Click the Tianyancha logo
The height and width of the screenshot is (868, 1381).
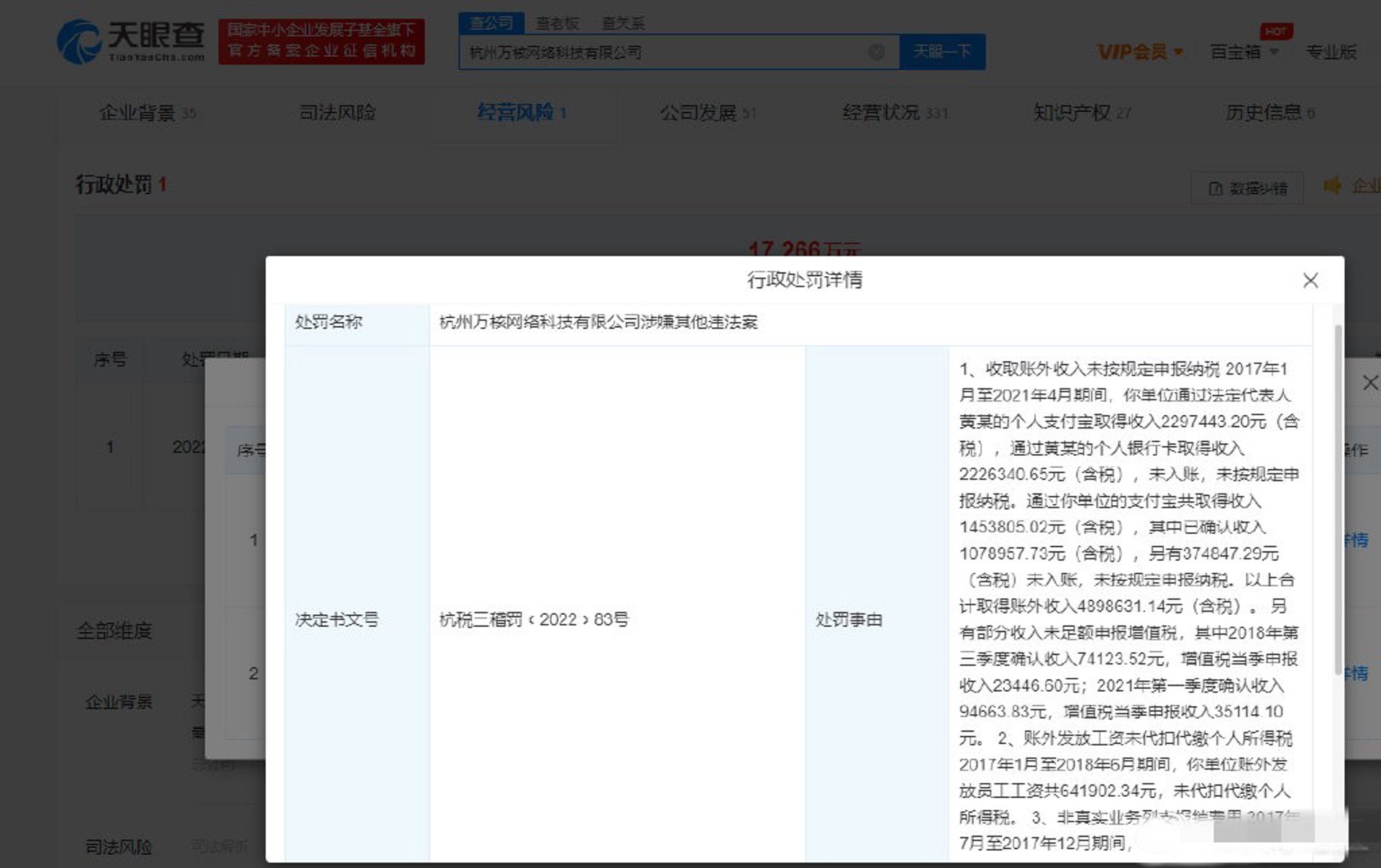pos(131,41)
